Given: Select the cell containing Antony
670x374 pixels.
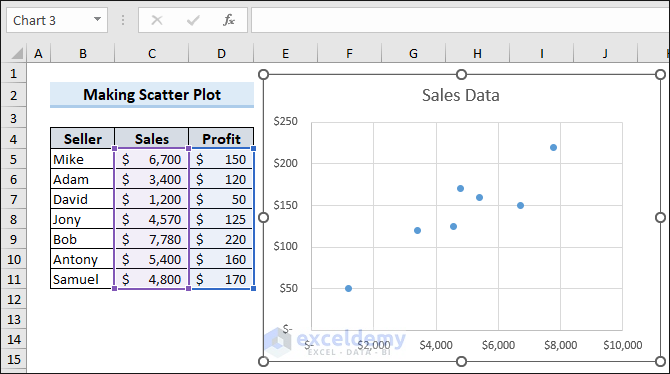Looking at the screenshot, I should [82, 259].
